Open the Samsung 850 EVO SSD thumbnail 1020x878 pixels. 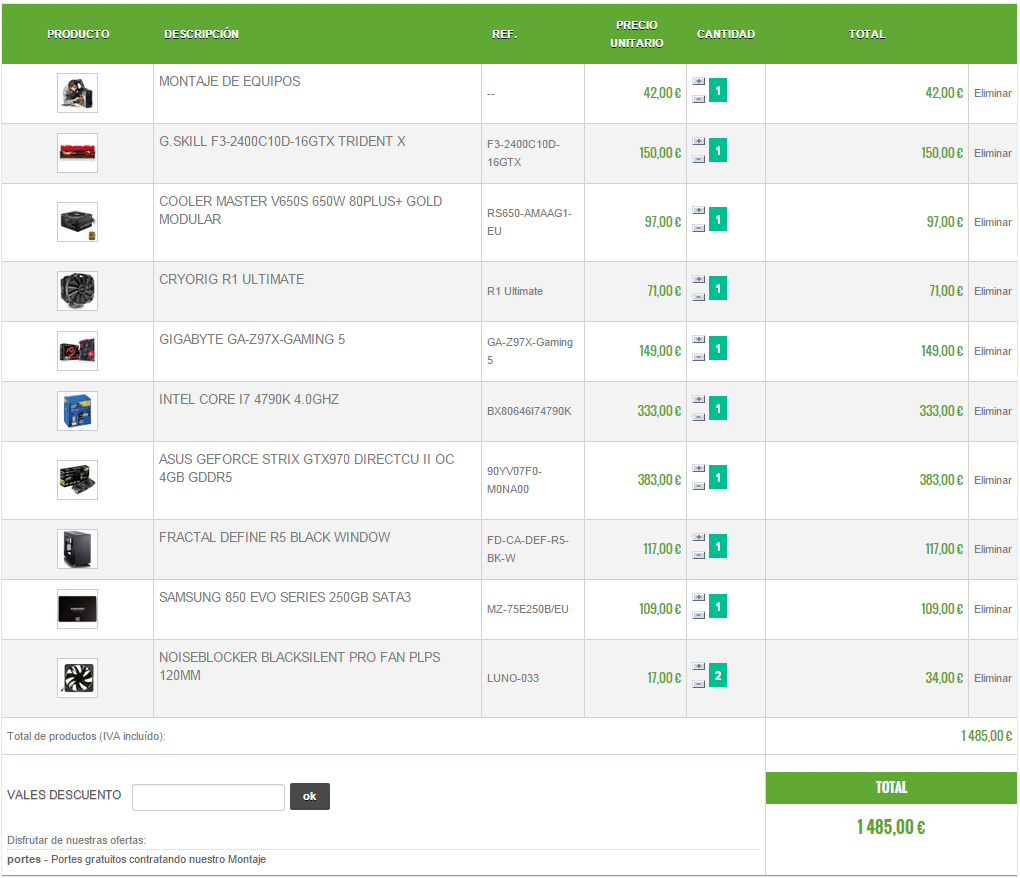[x=77, y=609]
